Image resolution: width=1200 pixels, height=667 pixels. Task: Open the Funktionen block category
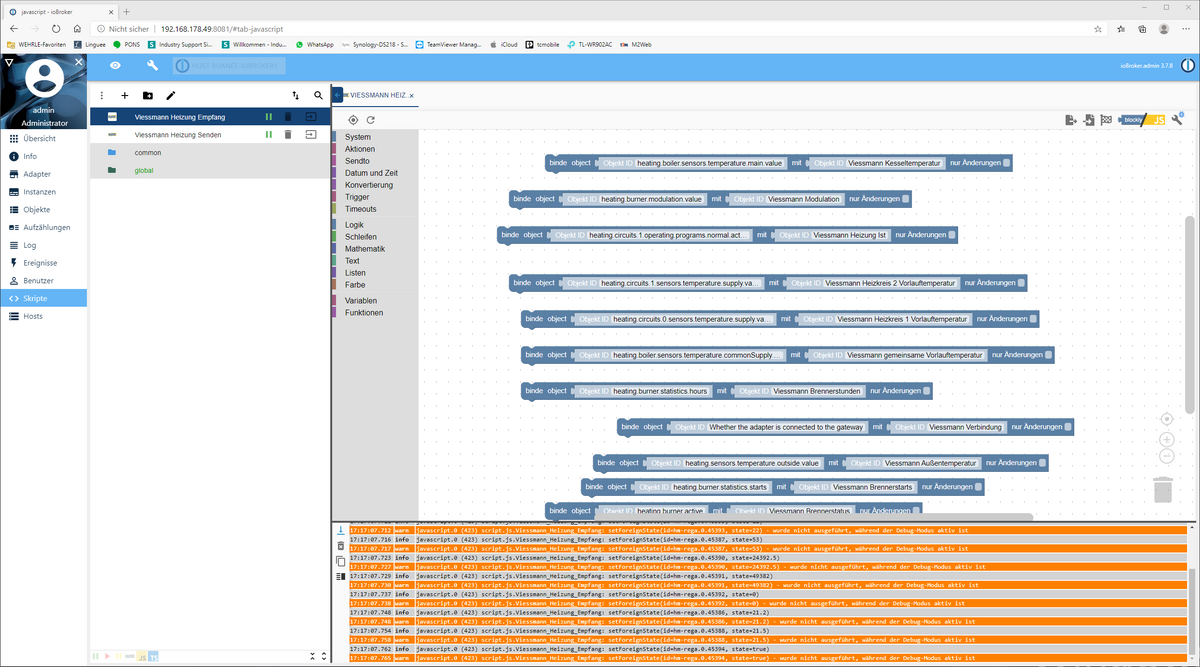(364, 313)
